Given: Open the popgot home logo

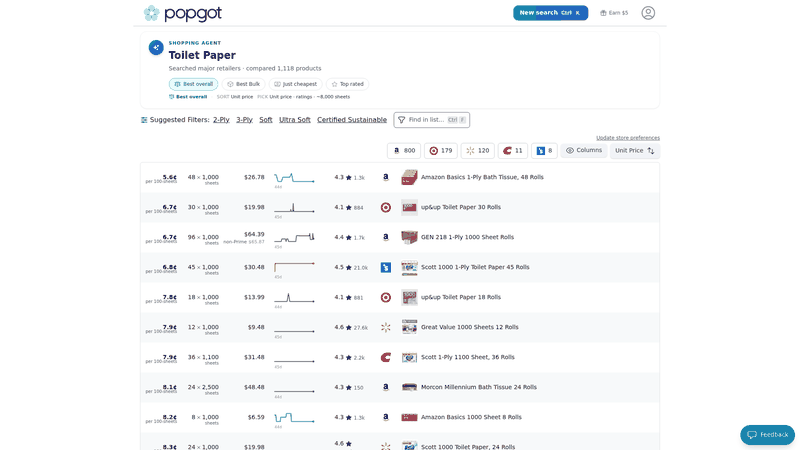Looking at the screenshot, I should click(183, 13).
